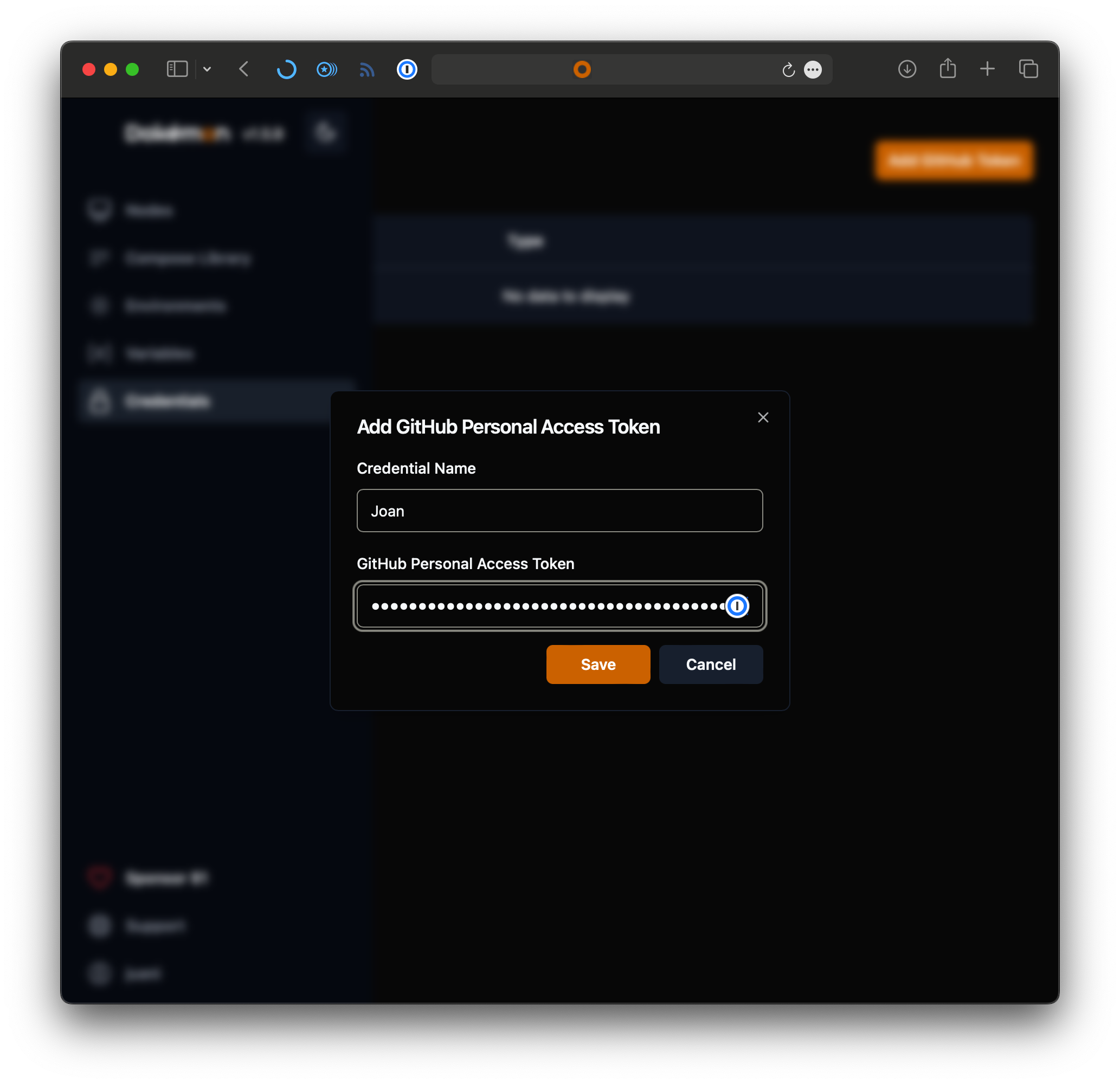Open a new tab with plus icon
The height and width of the screenshot is (1084, 1120).
(987, 69)
